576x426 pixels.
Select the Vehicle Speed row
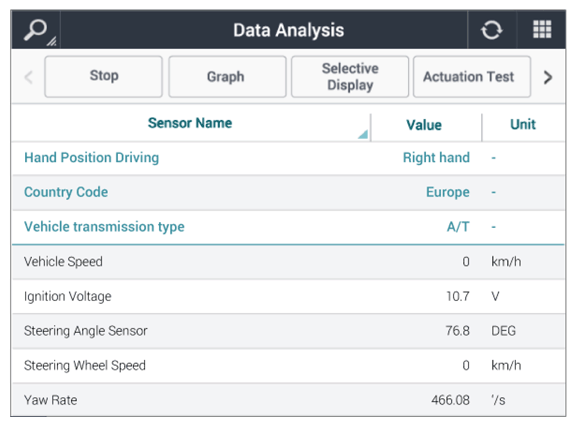coord(288,262)
